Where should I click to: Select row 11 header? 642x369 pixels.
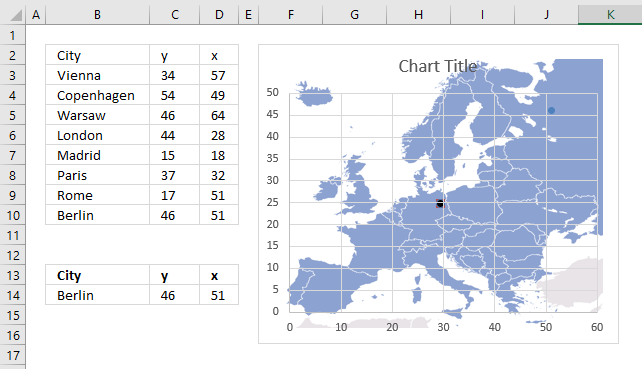point(13,235)
